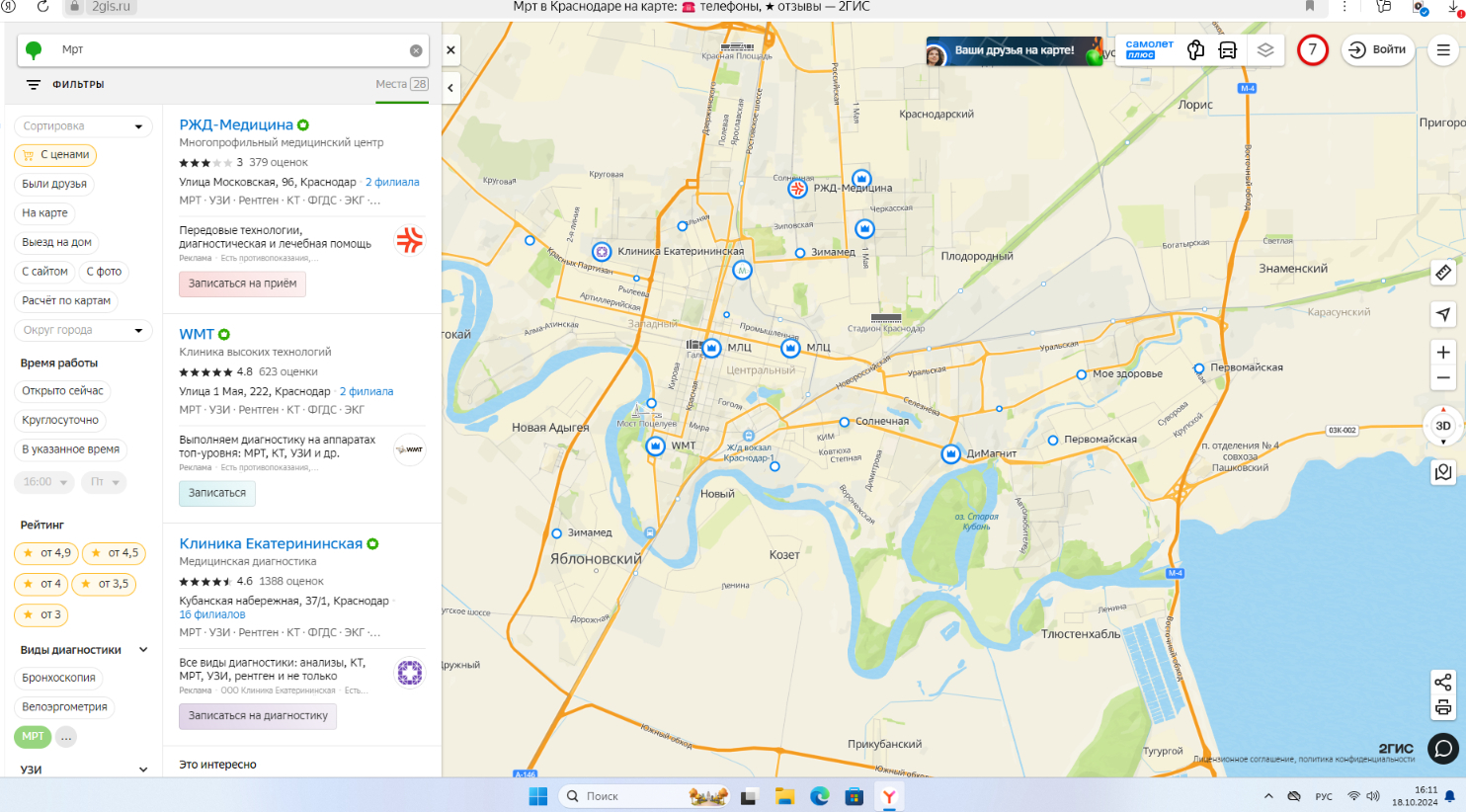Click 'Записаться на приём' button

[242, 284]
